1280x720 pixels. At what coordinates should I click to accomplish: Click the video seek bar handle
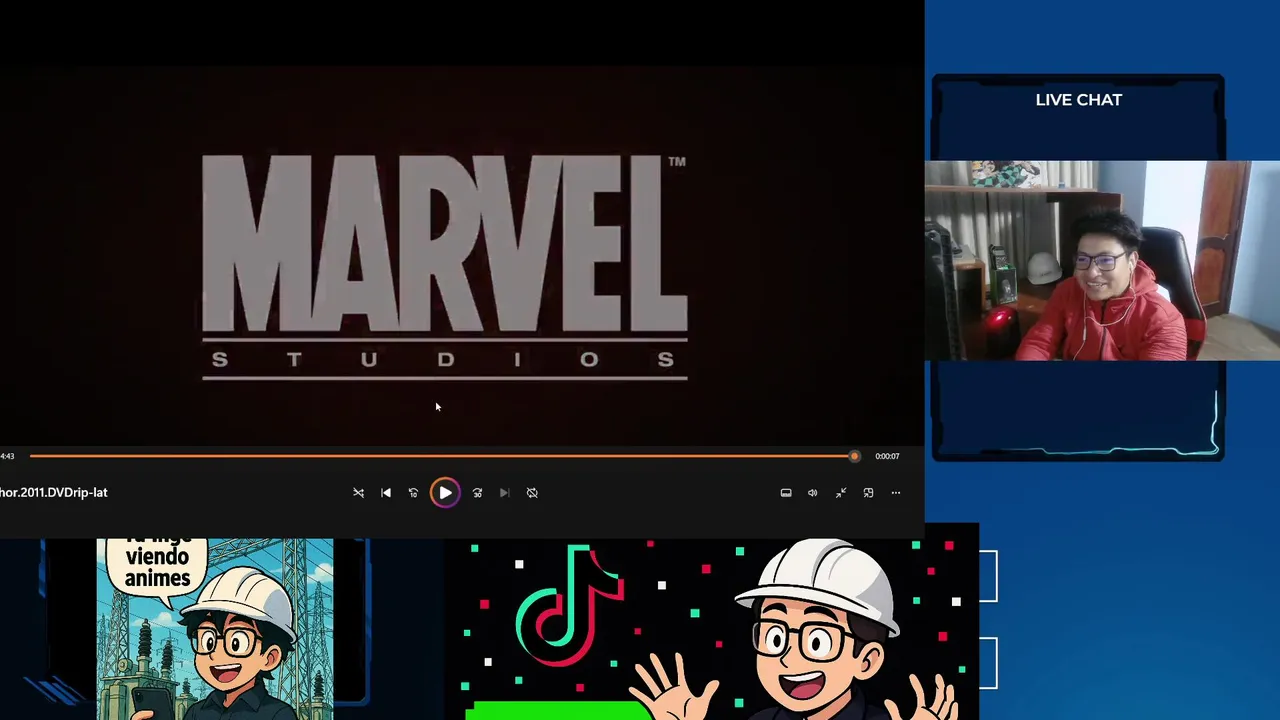coord(854,456)
